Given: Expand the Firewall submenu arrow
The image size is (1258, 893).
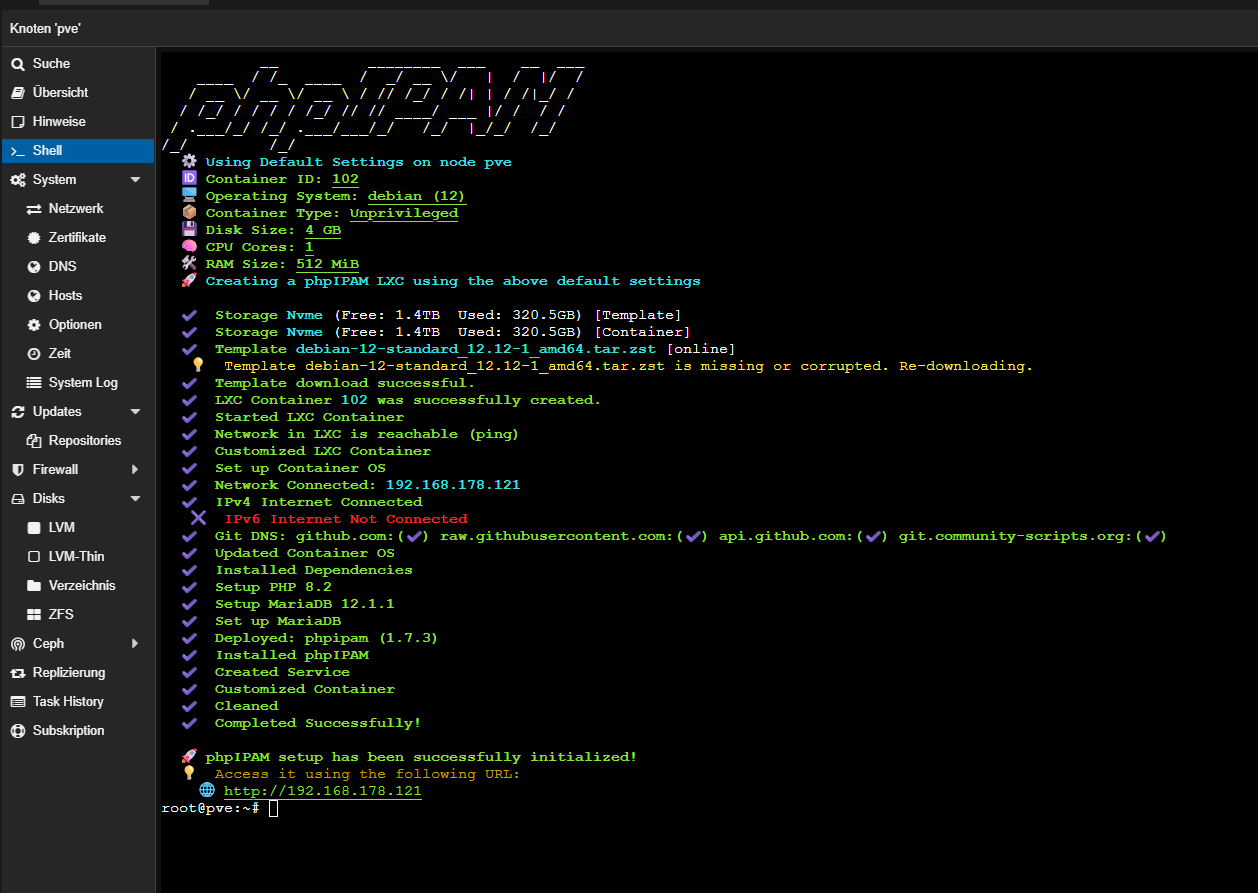Looking at the screenshot, I should (x=136, y=470).
